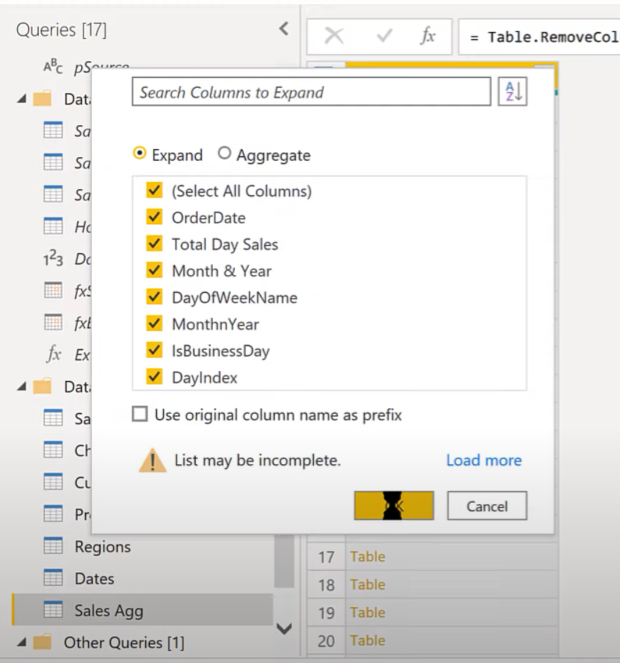The width and height of the screenshot is (620, 663).
Task: Uncheck the DayOfWeekName checkbox
Action: (154, 297)
